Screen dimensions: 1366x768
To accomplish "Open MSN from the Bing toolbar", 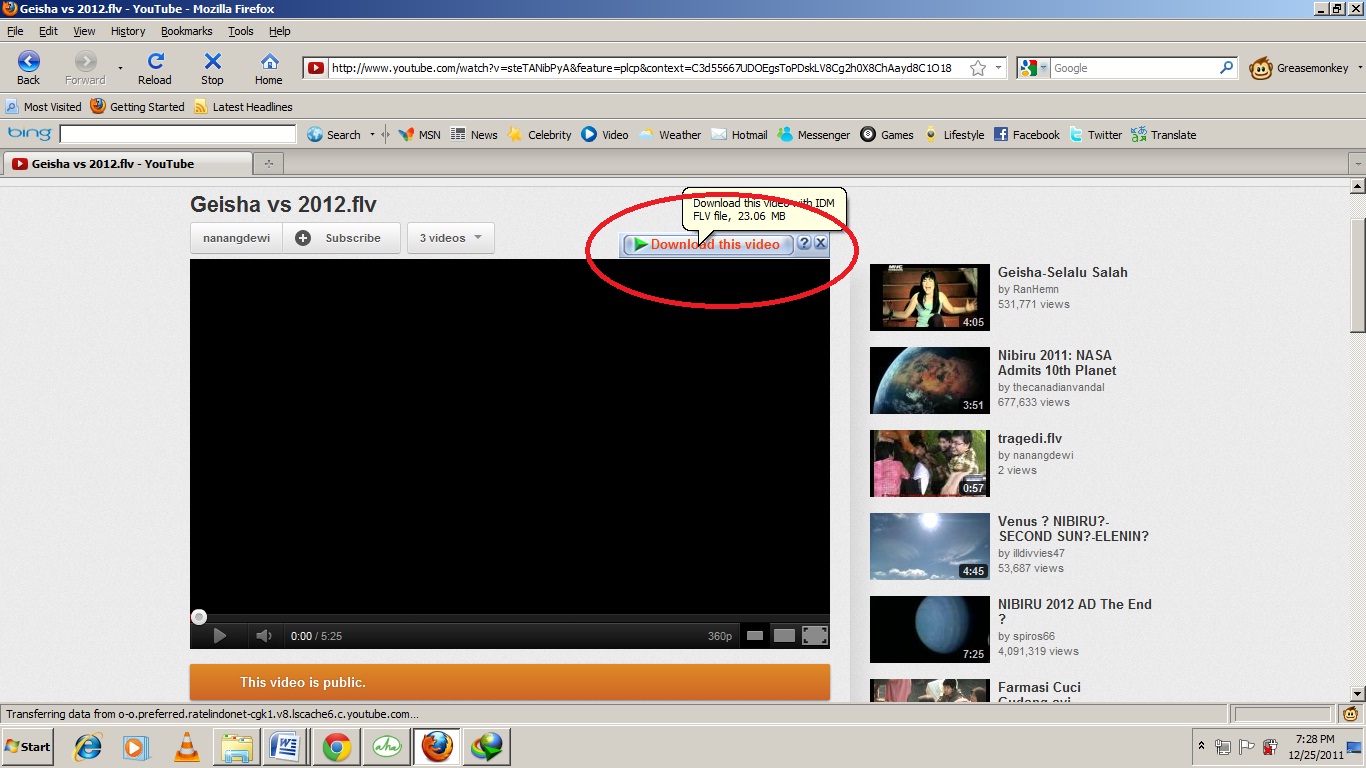I will coord(419,134).
